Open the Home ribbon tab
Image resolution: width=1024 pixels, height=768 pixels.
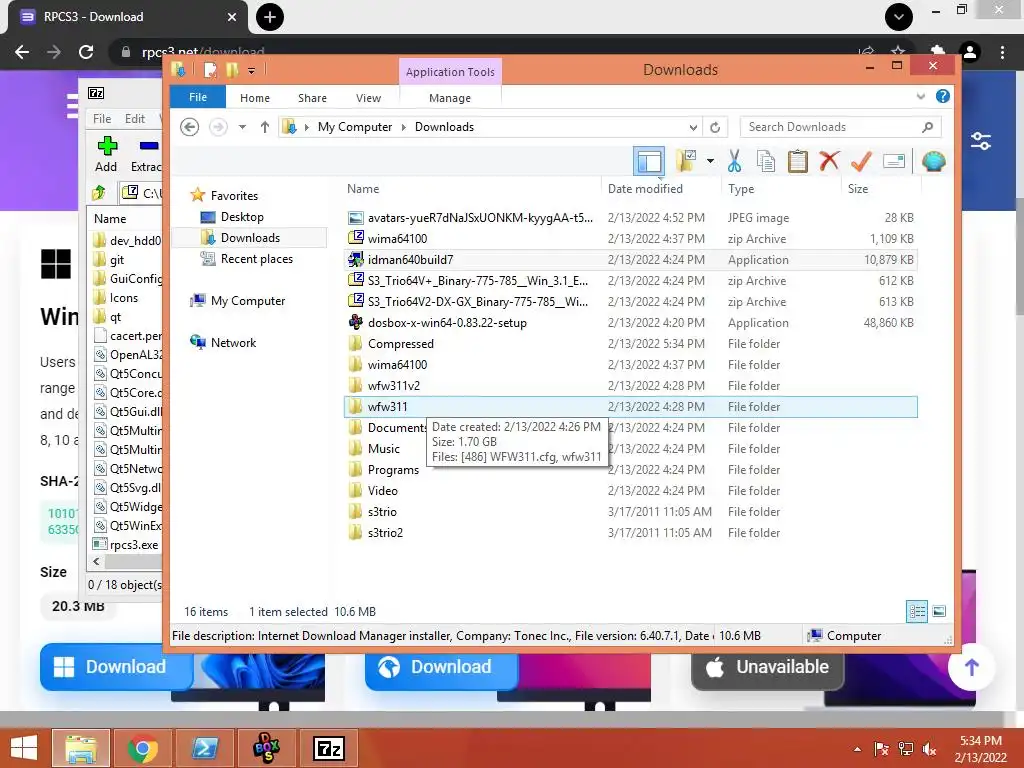255,98
